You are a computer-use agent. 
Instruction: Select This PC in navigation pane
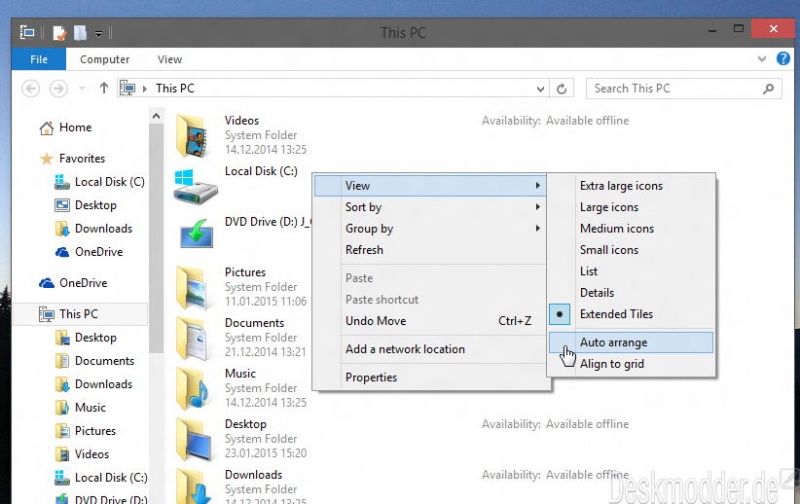coord(81,314)
